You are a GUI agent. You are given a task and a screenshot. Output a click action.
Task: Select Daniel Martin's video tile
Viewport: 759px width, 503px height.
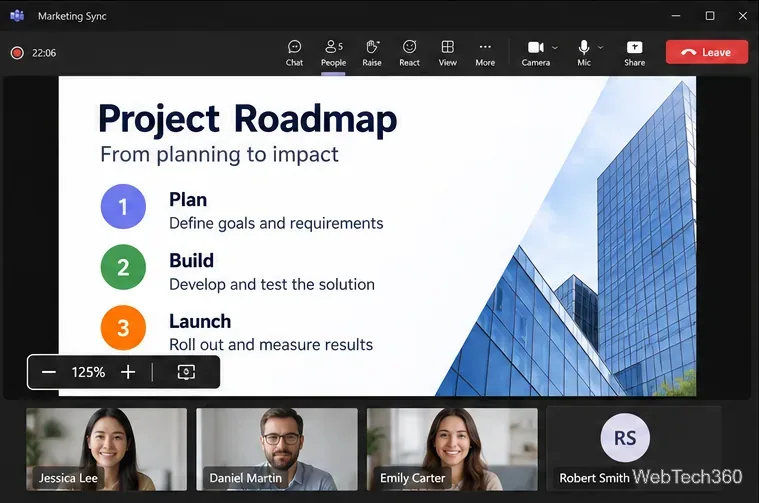277,449
